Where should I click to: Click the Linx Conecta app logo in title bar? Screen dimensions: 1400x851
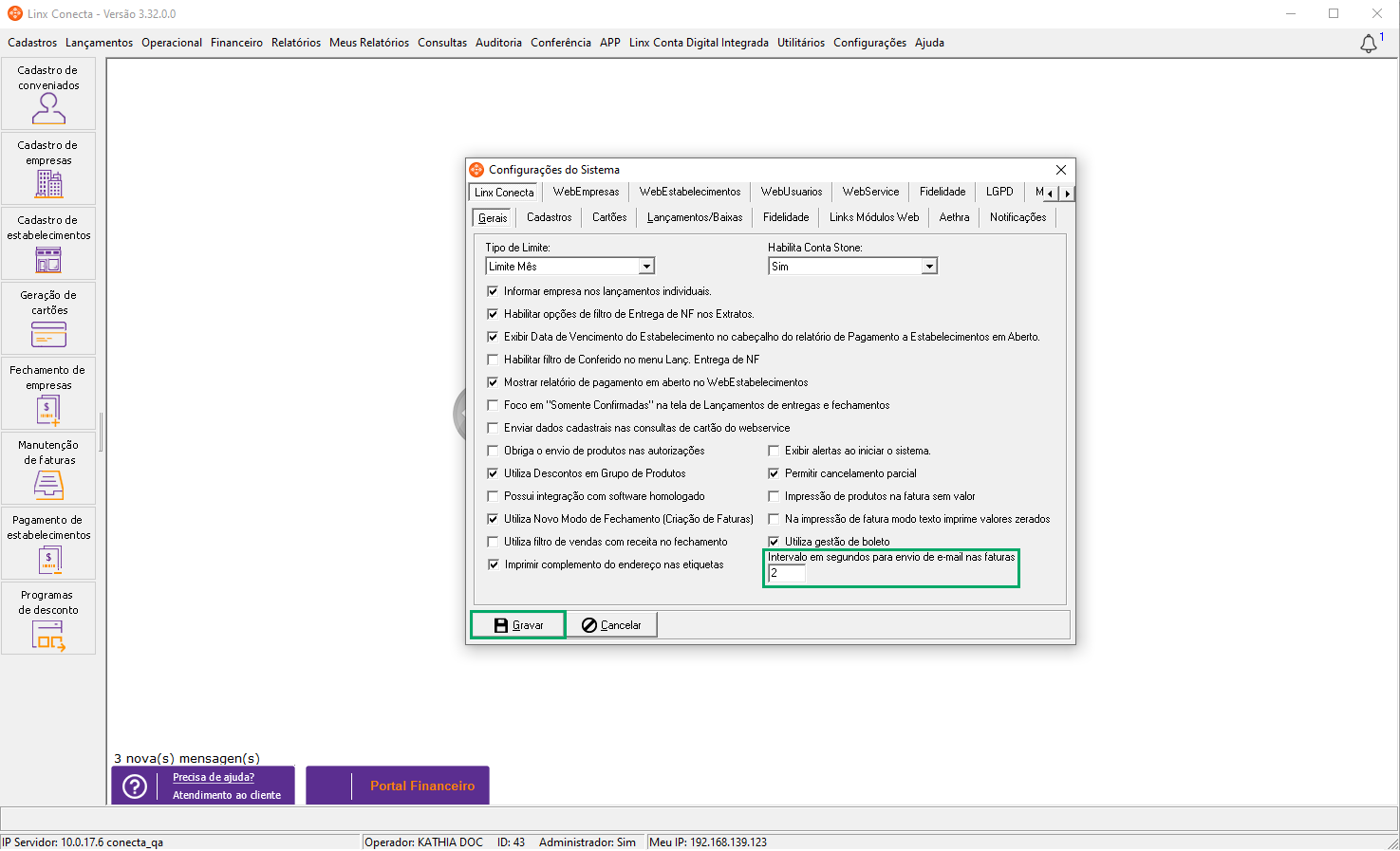pyautogui.click(x=15, y=13)
